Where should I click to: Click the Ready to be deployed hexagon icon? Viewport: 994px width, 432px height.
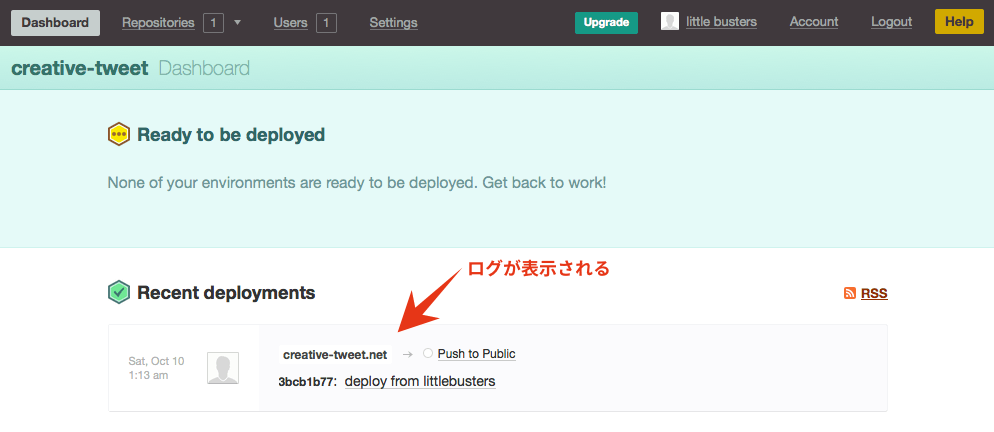[119, 134]
